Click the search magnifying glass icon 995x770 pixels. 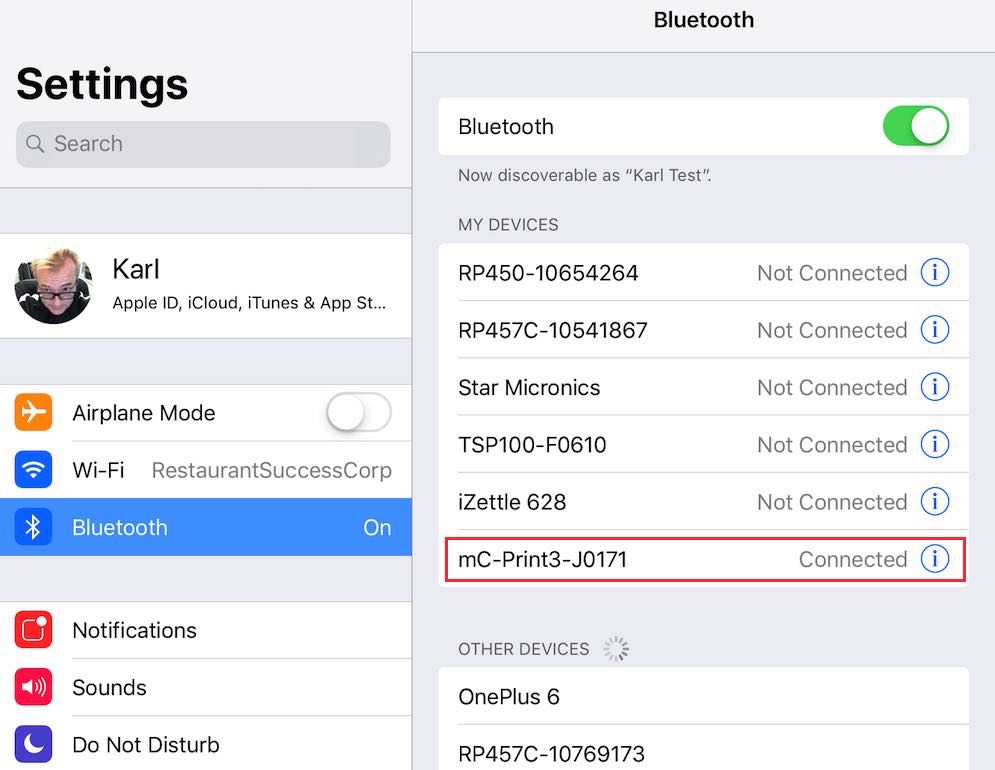35,144
